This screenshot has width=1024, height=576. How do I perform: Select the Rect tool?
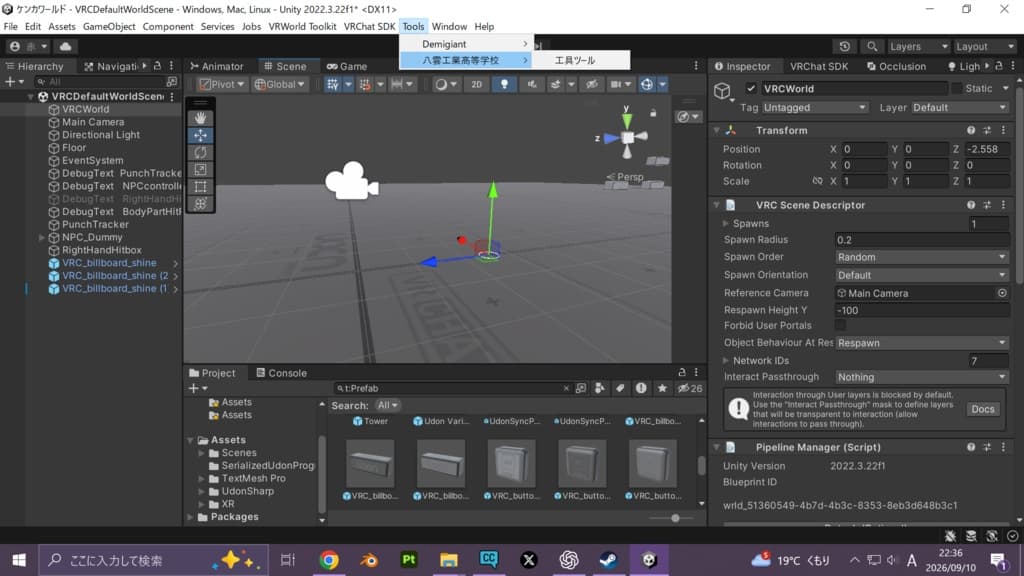pyautogui.click(x=200, y=187)
